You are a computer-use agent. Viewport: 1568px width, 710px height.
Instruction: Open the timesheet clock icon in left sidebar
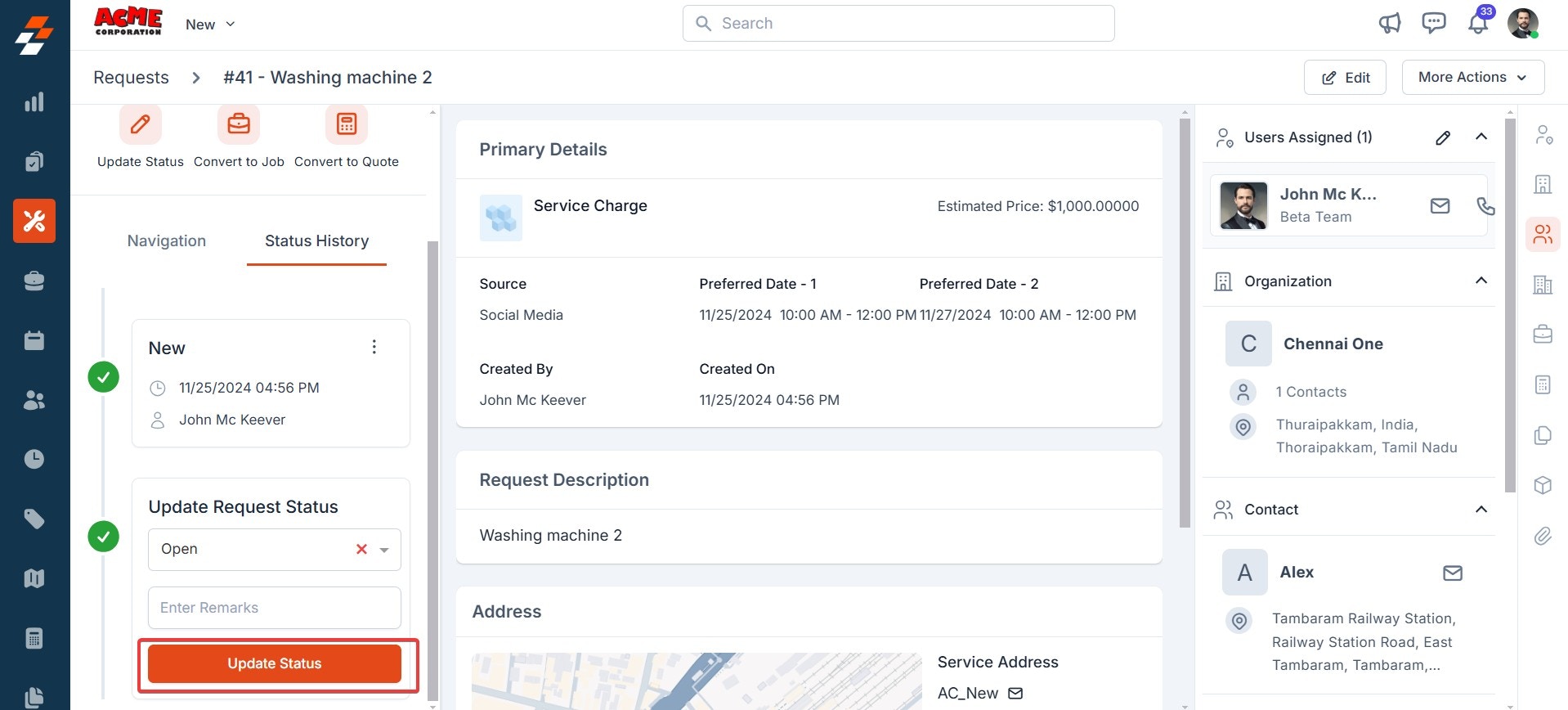34,459
